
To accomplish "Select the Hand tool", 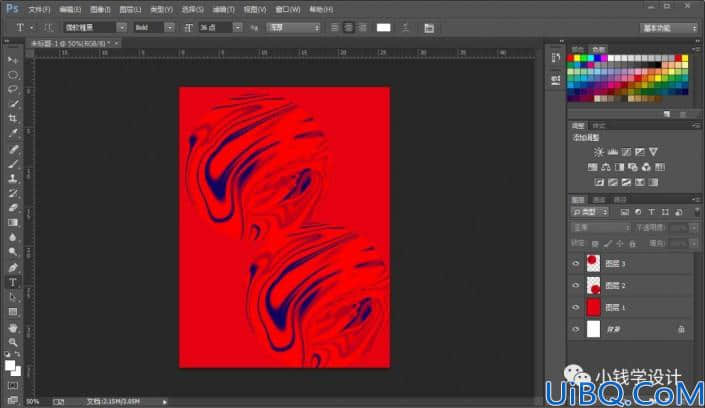I will [13, 327].
